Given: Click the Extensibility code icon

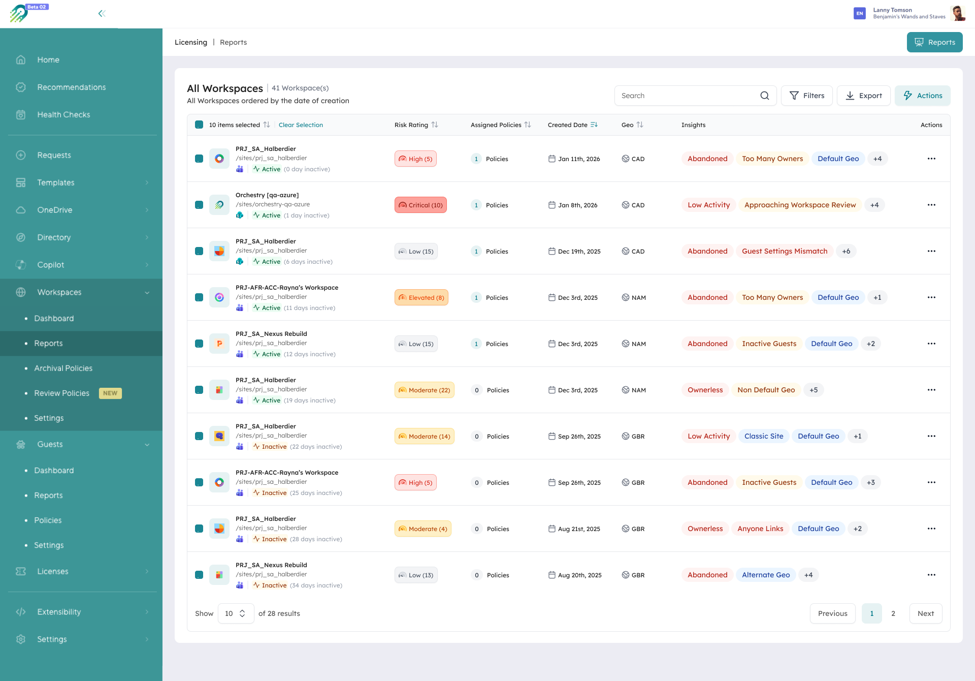Looking at the screenshot, I should tap(21, 611).
